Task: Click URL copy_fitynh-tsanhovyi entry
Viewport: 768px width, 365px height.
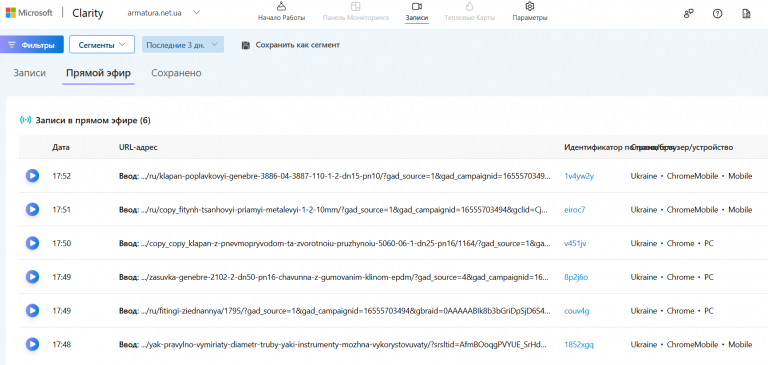Action: [x=333, y=210]
